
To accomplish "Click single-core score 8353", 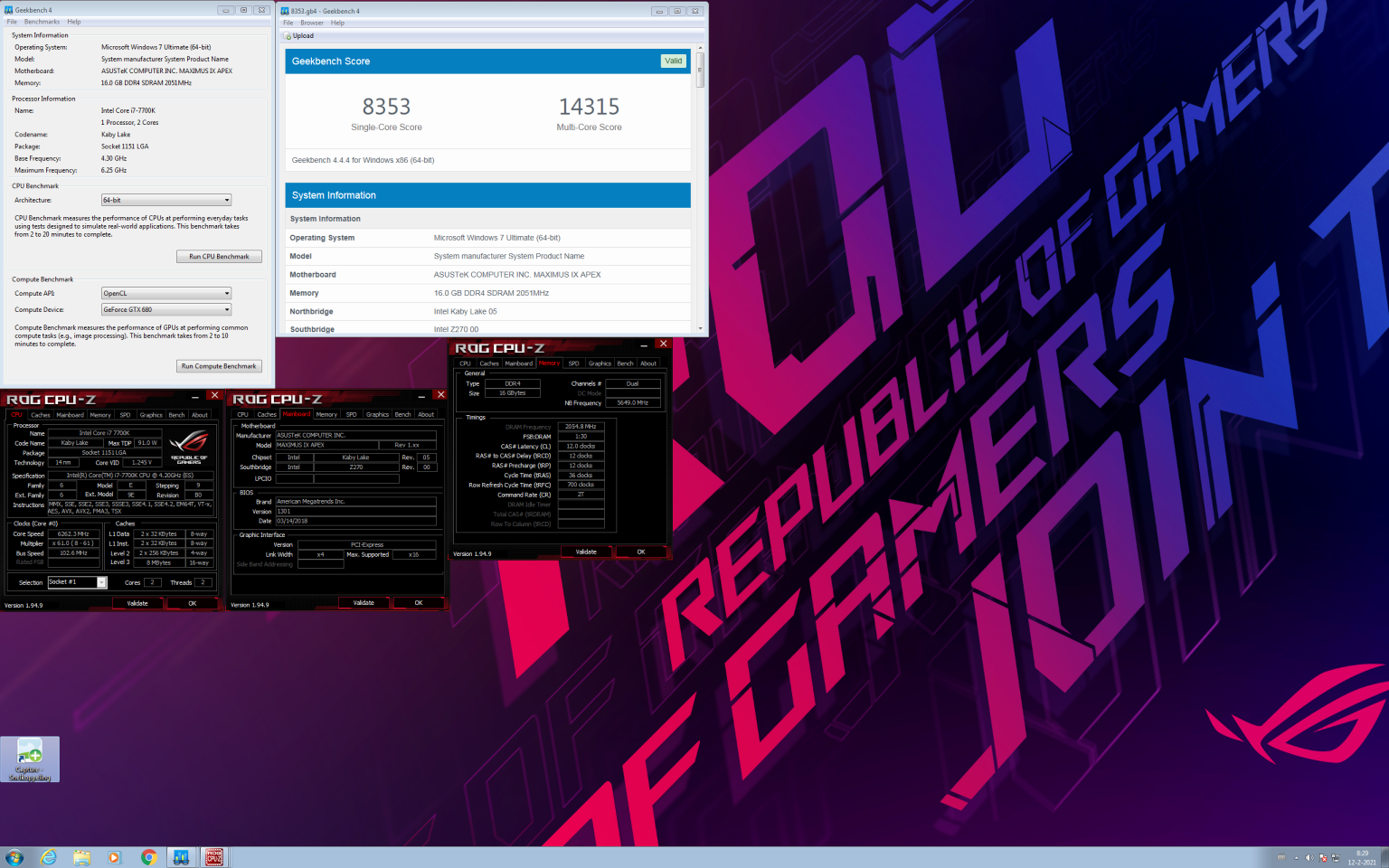I will (386, 107).
